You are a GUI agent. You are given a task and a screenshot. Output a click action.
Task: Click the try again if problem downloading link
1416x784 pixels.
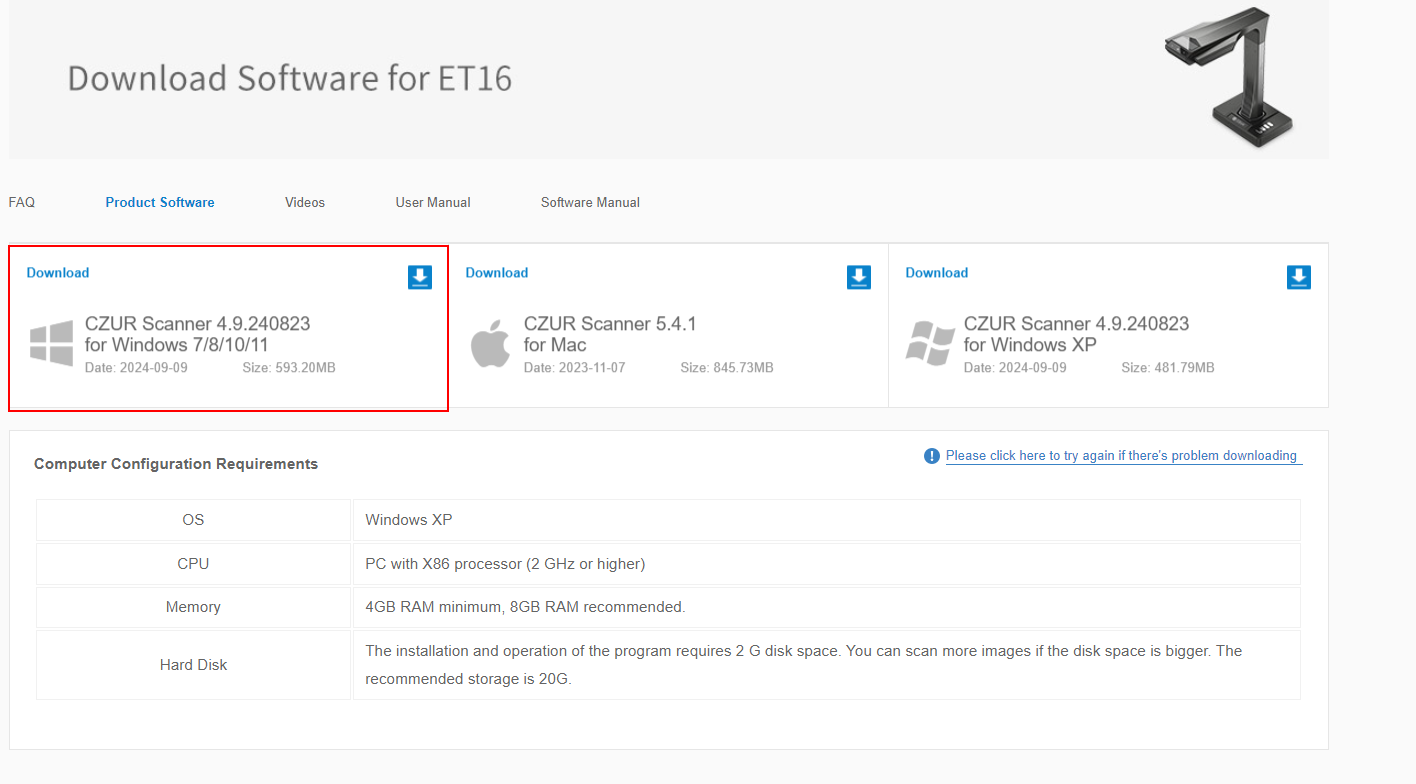click(1123, 456)
